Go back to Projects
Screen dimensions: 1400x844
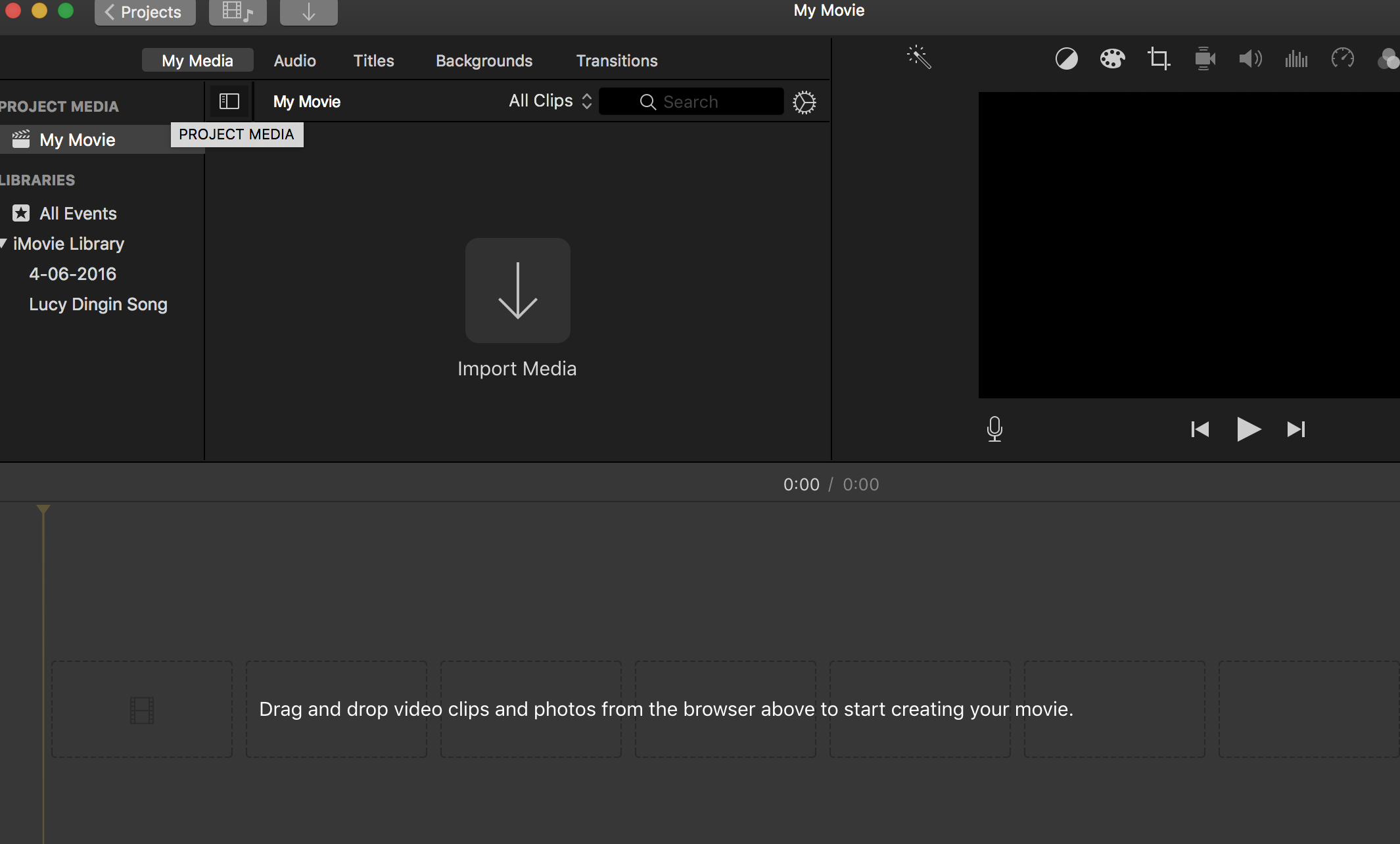(145, 12)
